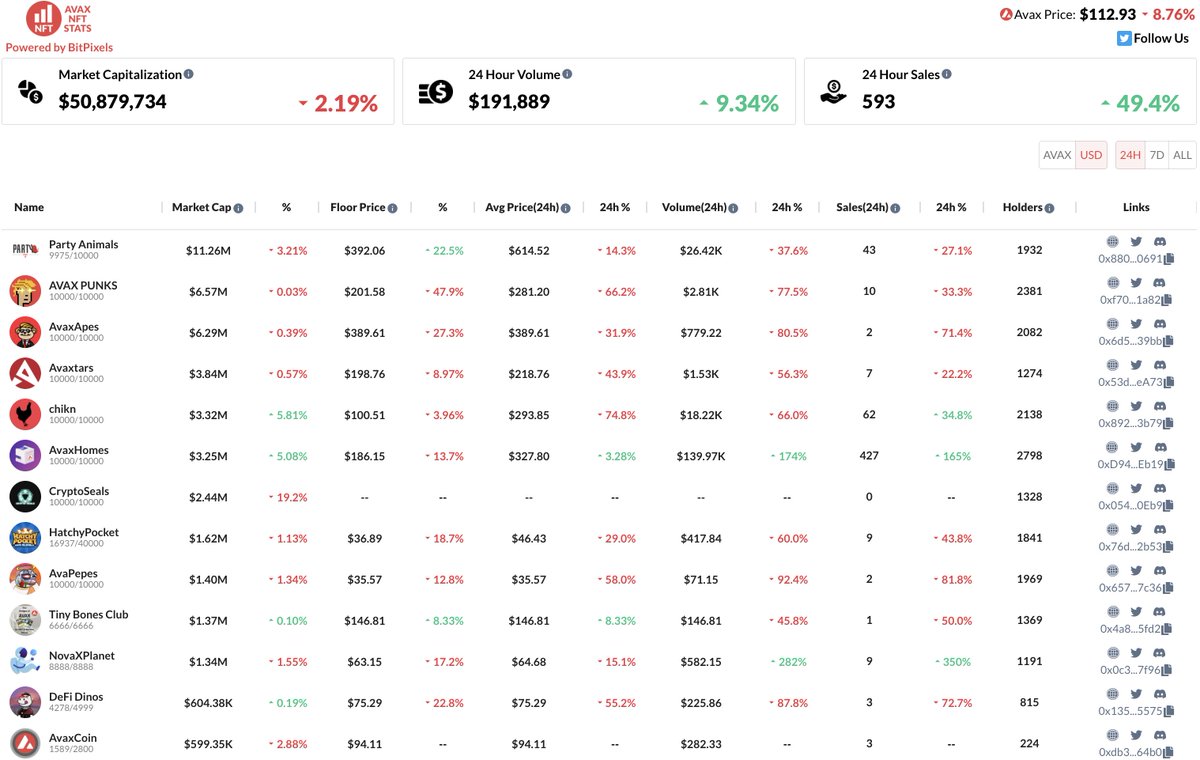Image resolution: width=1200 pixels, height=760 pixels.
Task: Open the Discord icon for NovaXPlanet
Action: pyautogui.click(x=1160, y=652)
